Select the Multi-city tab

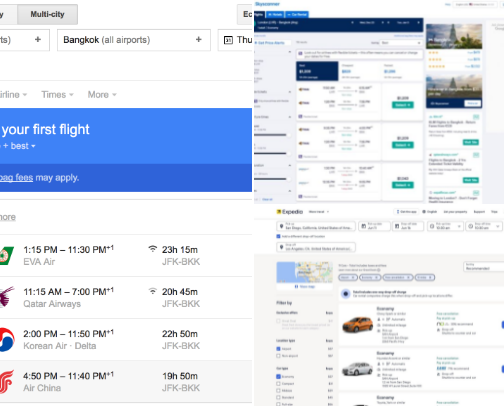coord(47,14)
